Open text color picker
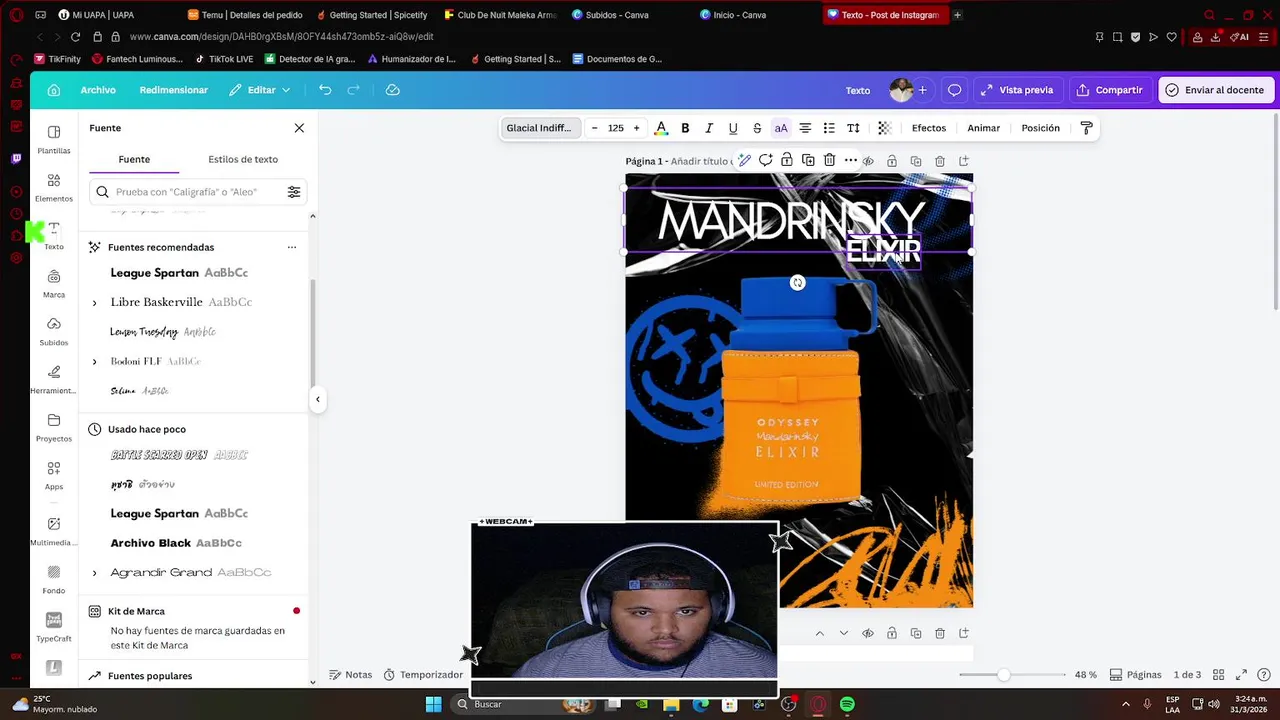Screen dimensions: 1280x720 tap(661, 128)
